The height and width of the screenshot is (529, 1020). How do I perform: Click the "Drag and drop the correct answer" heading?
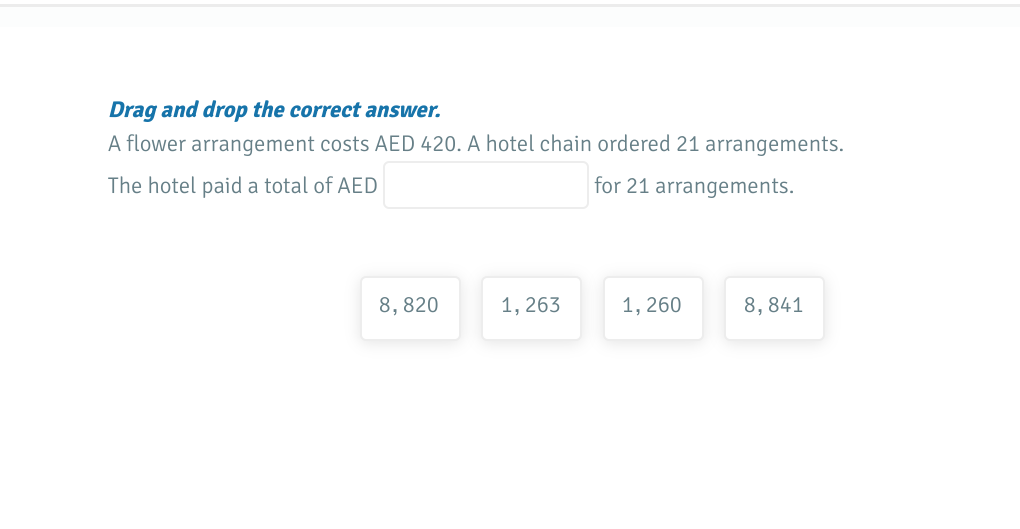pos(274,109)
